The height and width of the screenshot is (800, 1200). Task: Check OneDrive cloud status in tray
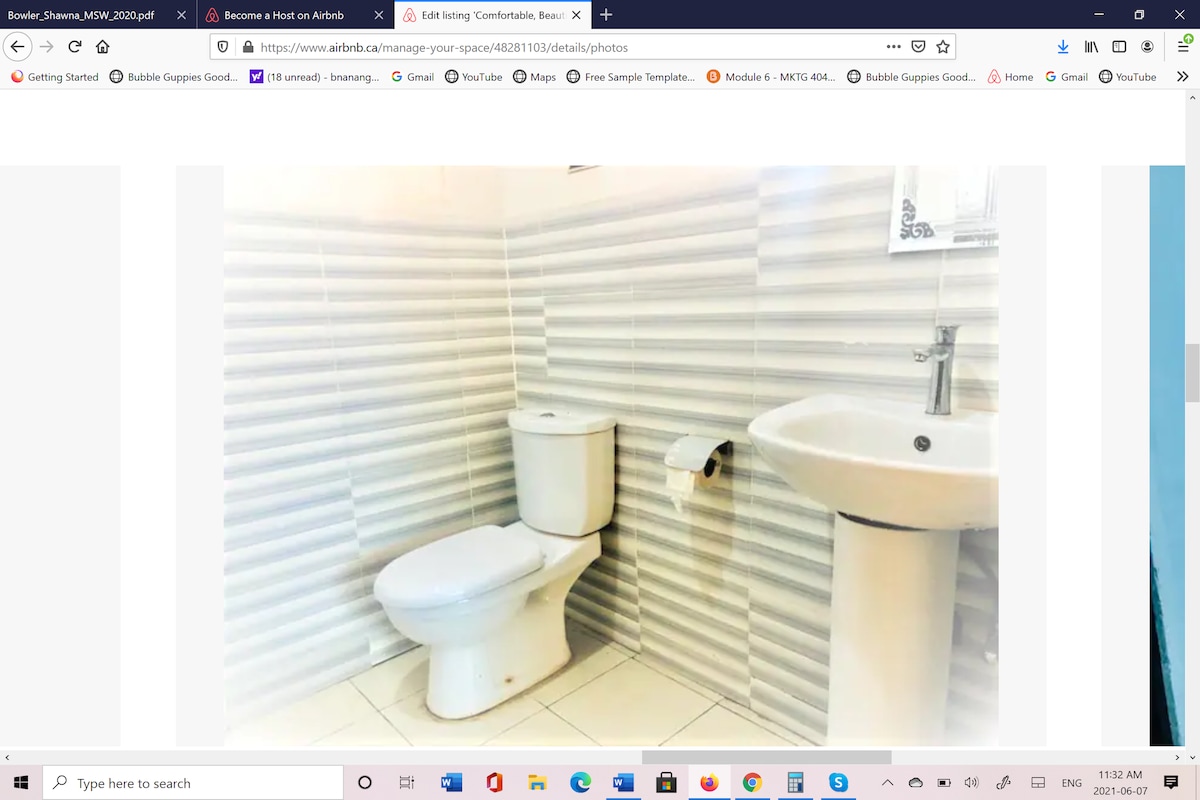point(916,783)
